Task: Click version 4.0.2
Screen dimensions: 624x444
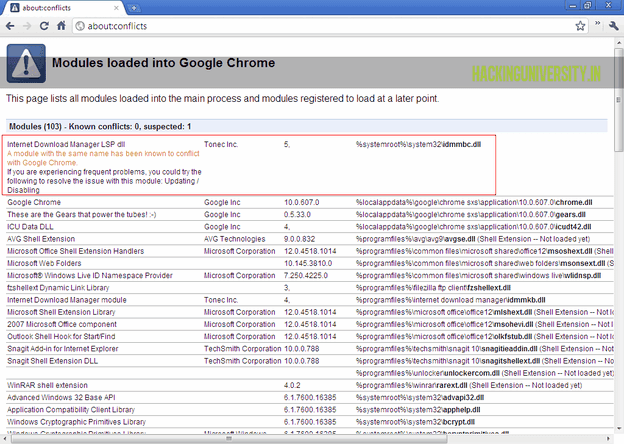Action: 292,386
